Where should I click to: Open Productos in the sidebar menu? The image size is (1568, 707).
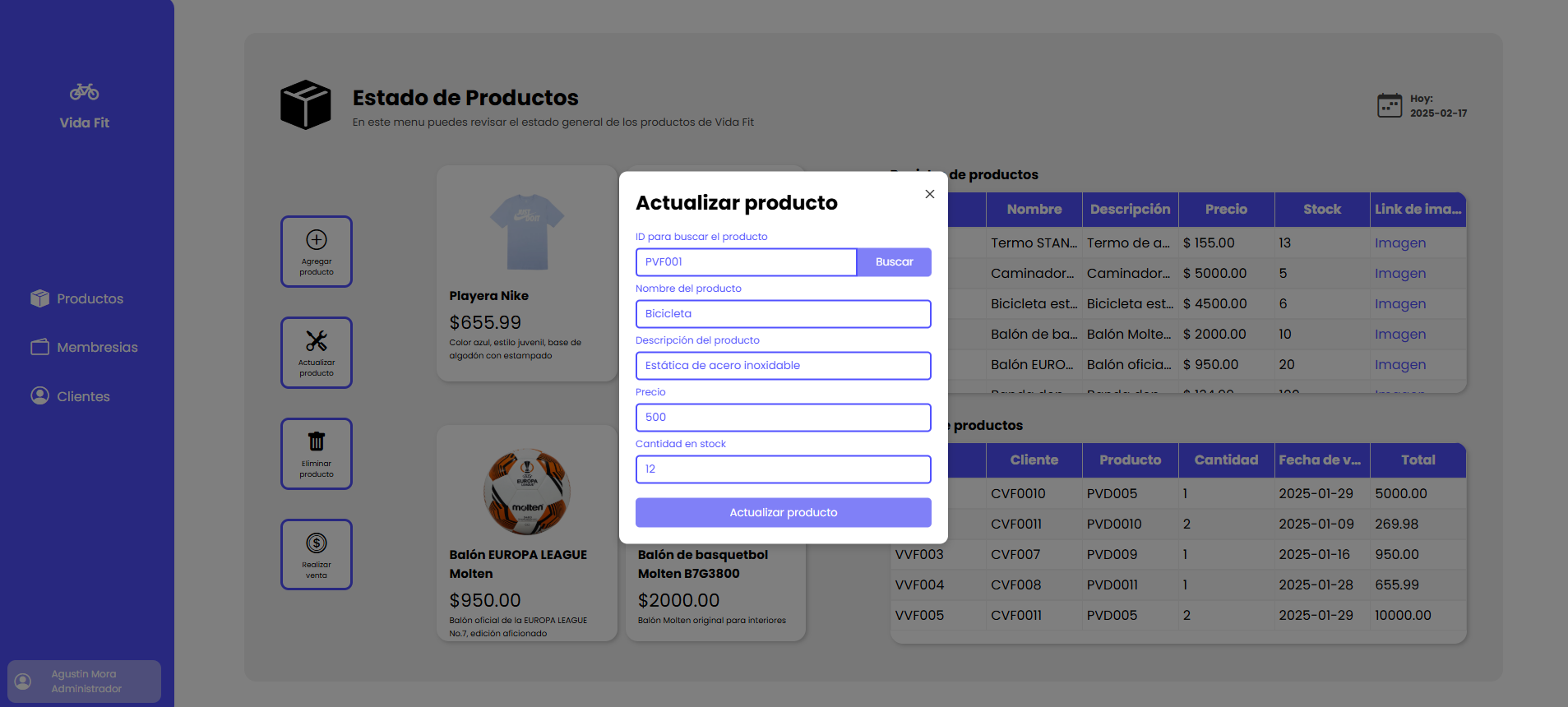pyautogui.click(x=77, y=298)
